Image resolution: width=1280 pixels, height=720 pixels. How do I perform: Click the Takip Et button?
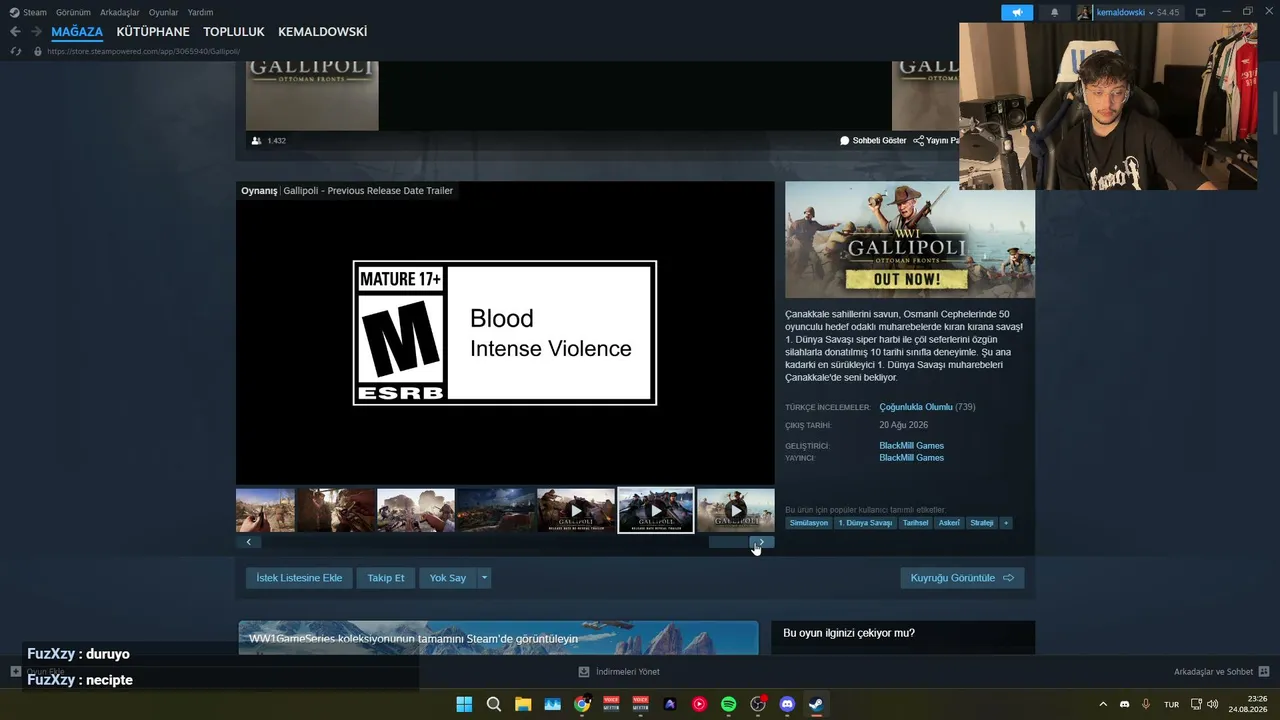click(x=386, y=578)
